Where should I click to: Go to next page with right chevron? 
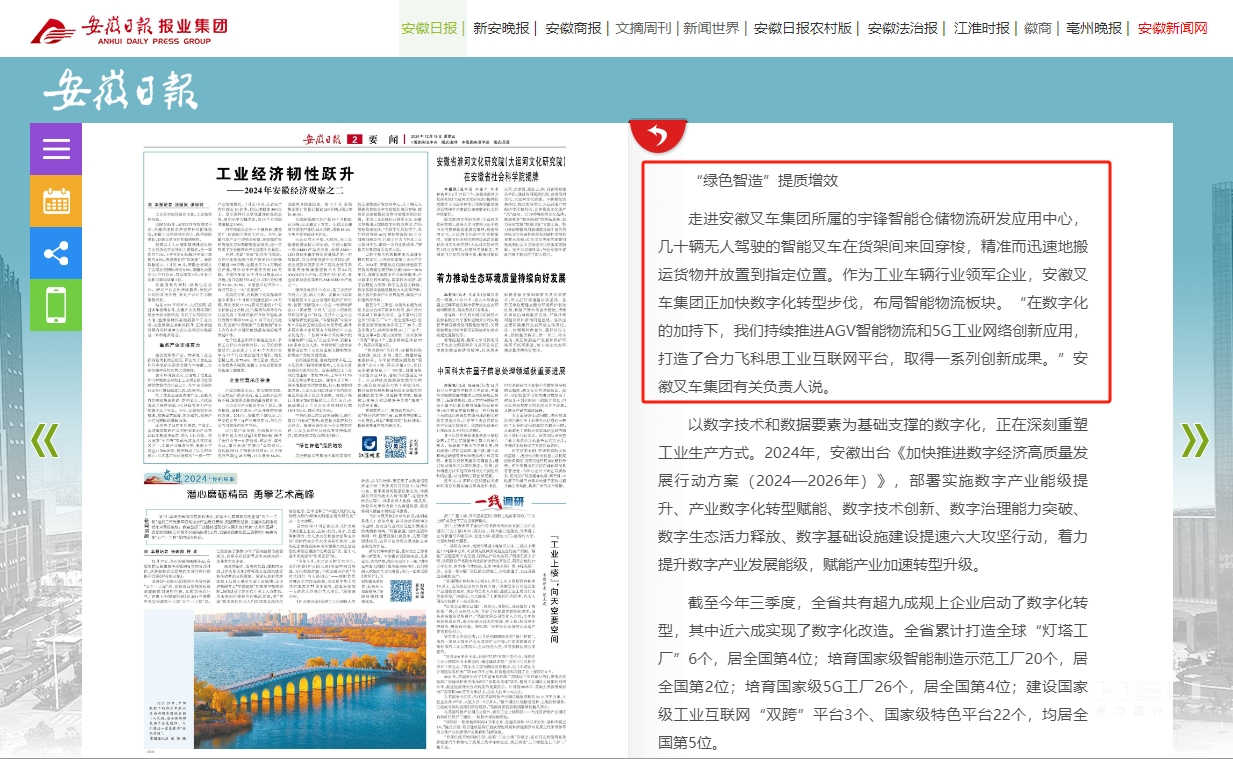coord(1194,440)
